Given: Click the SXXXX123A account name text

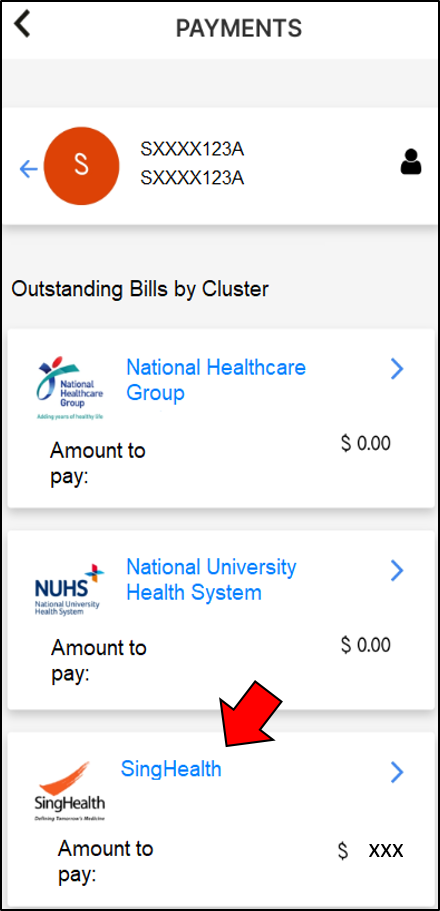Looking at the screenshot, I should pyautogui.click(x=192, y=150).
